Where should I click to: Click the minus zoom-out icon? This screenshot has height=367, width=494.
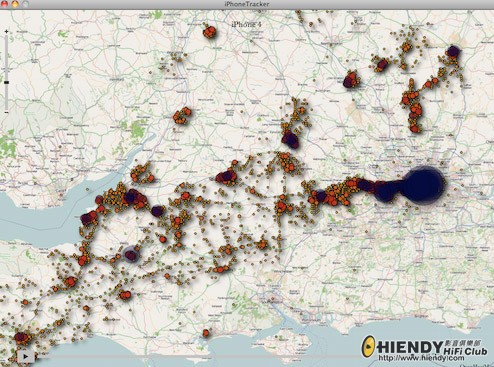tap(6, 112)
